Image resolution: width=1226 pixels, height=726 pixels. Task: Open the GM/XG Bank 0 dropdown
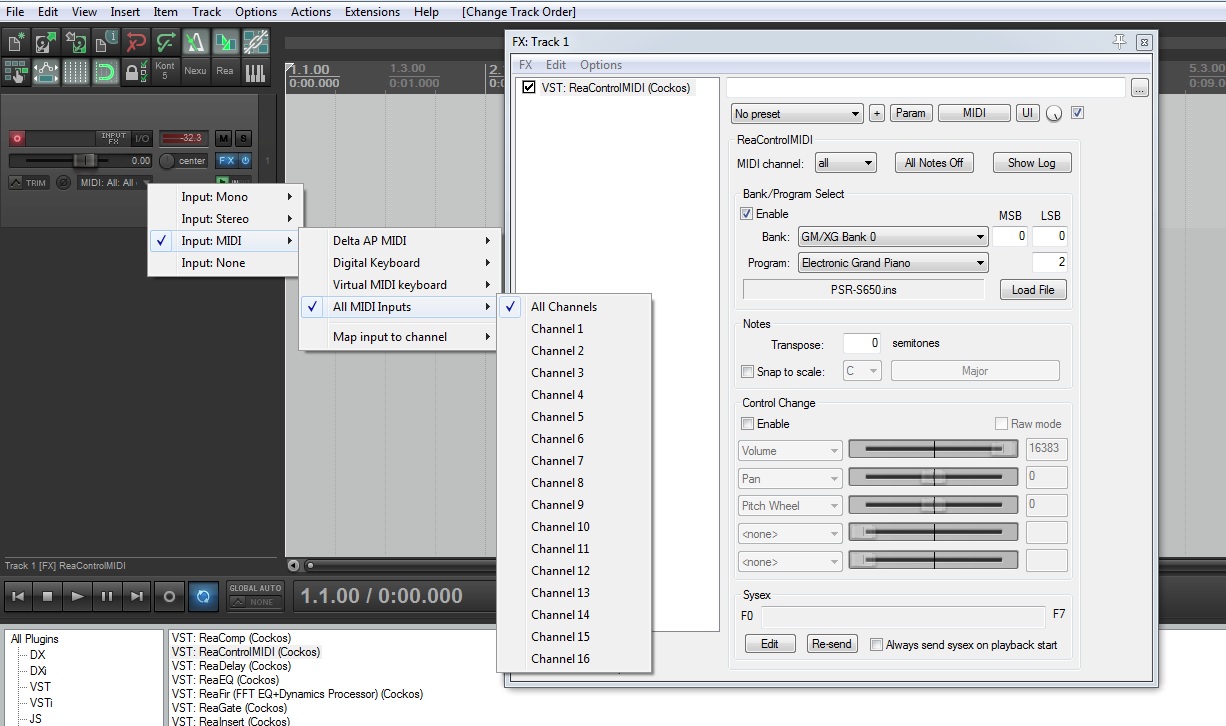click(893, 237)
